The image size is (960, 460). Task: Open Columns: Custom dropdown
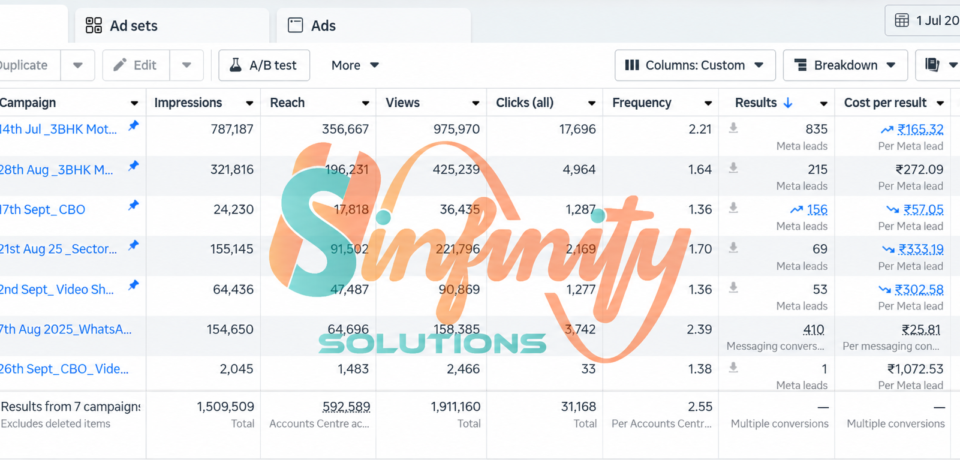695,65
